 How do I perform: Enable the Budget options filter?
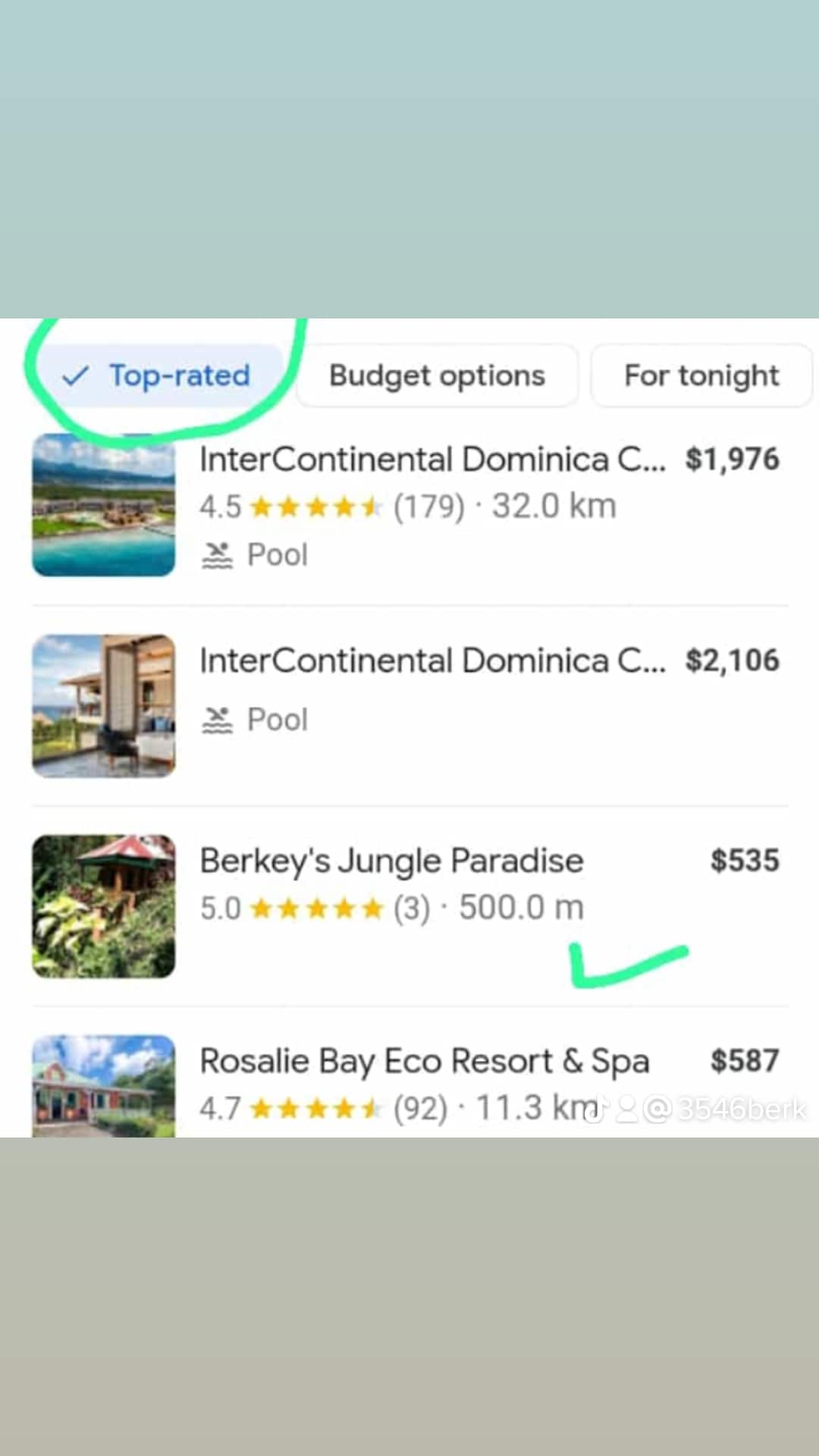point(437,375)
